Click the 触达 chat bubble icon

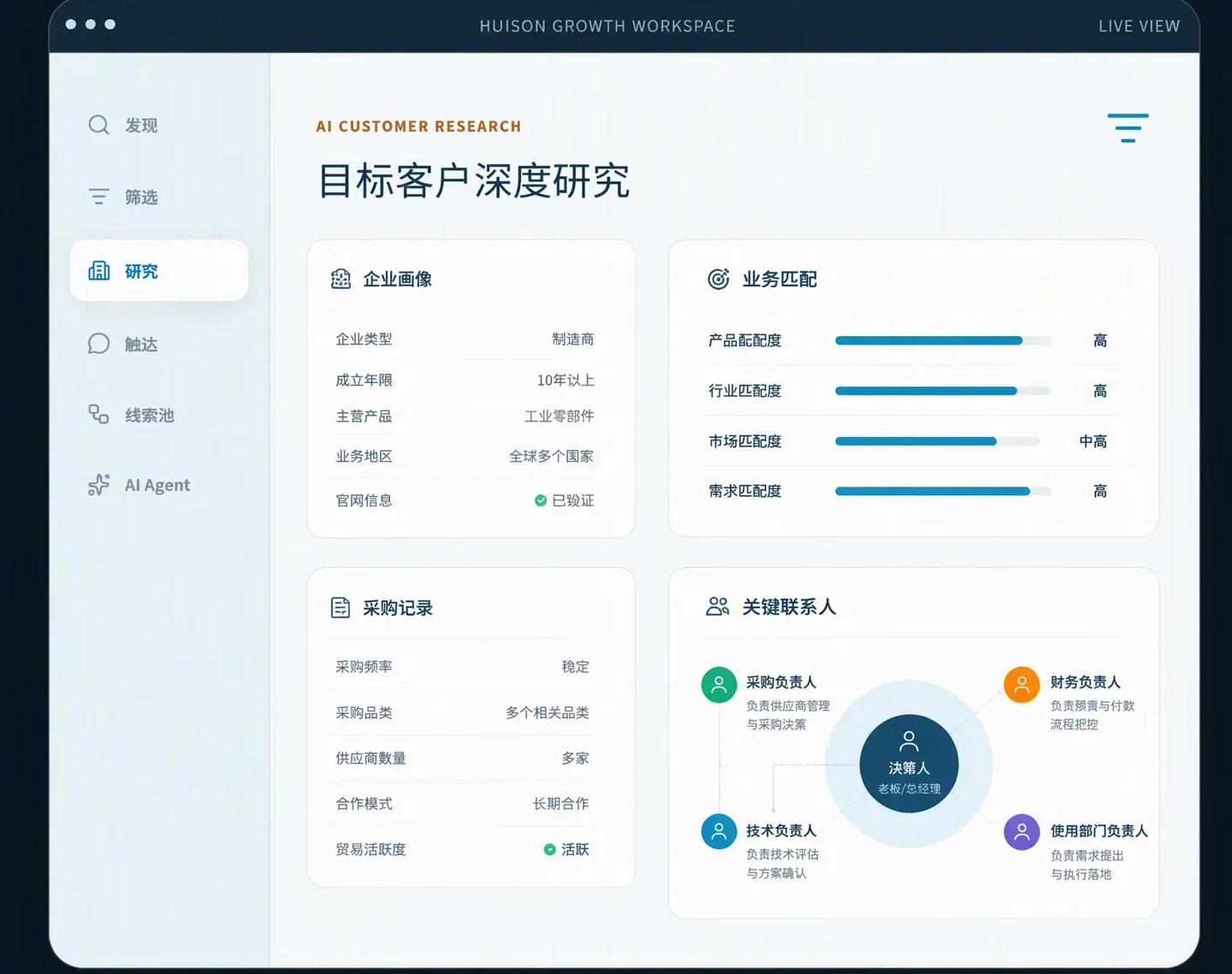(x=99, y=344)
